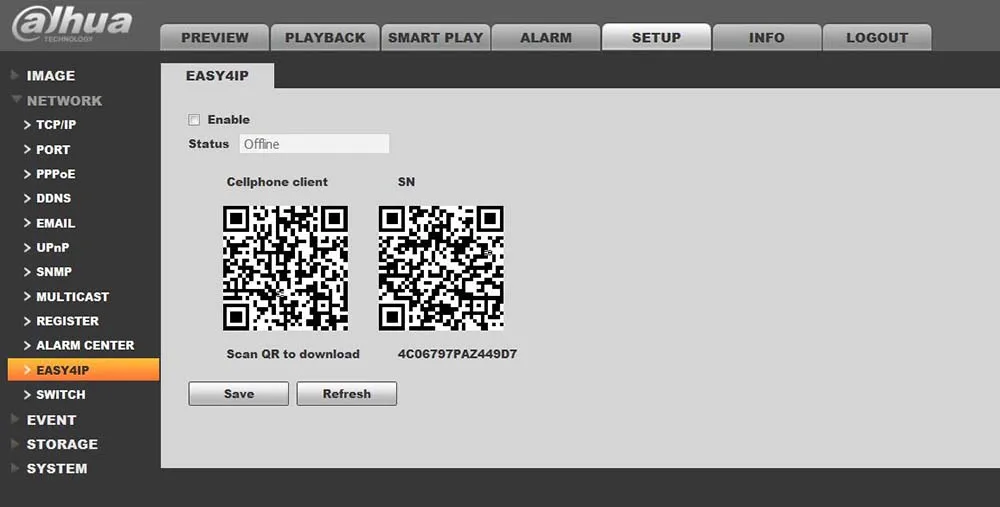Open SWITCH settings

61,395
